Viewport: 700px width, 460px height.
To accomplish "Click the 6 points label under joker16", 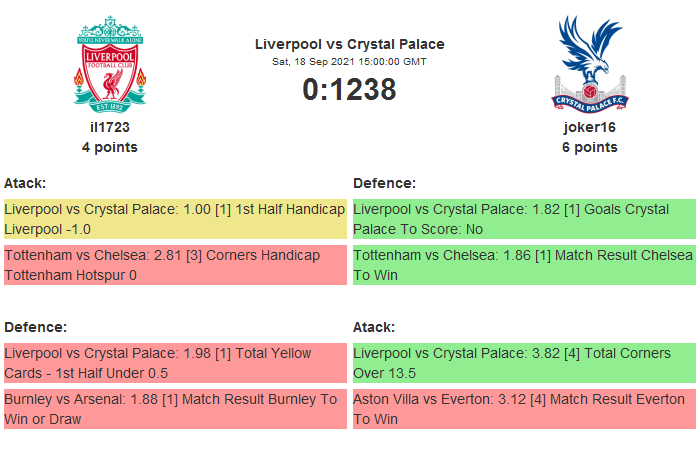I will 589,147.
